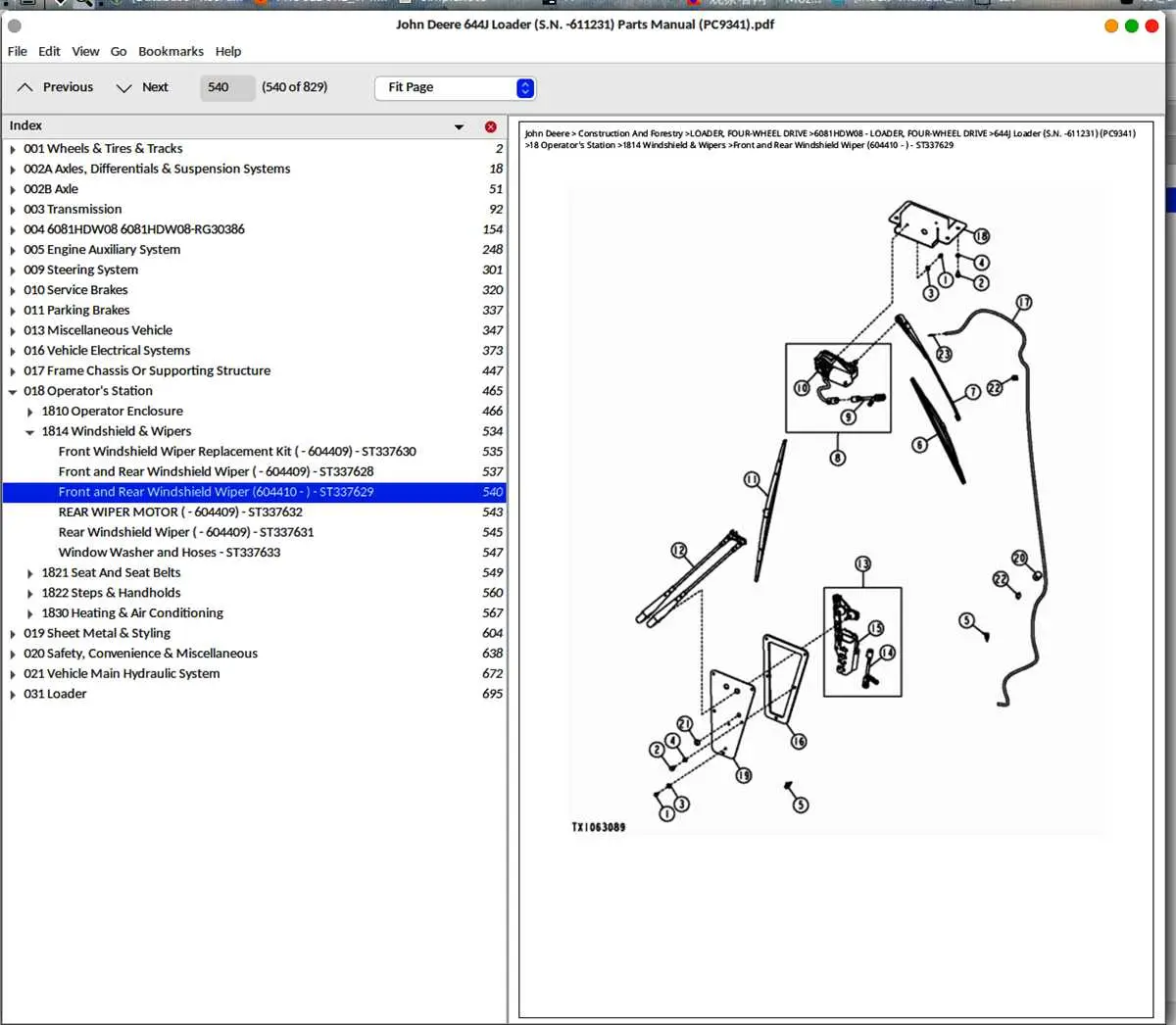
Task: Expand the 002B Axle section
Action: (x=13, y=189)
